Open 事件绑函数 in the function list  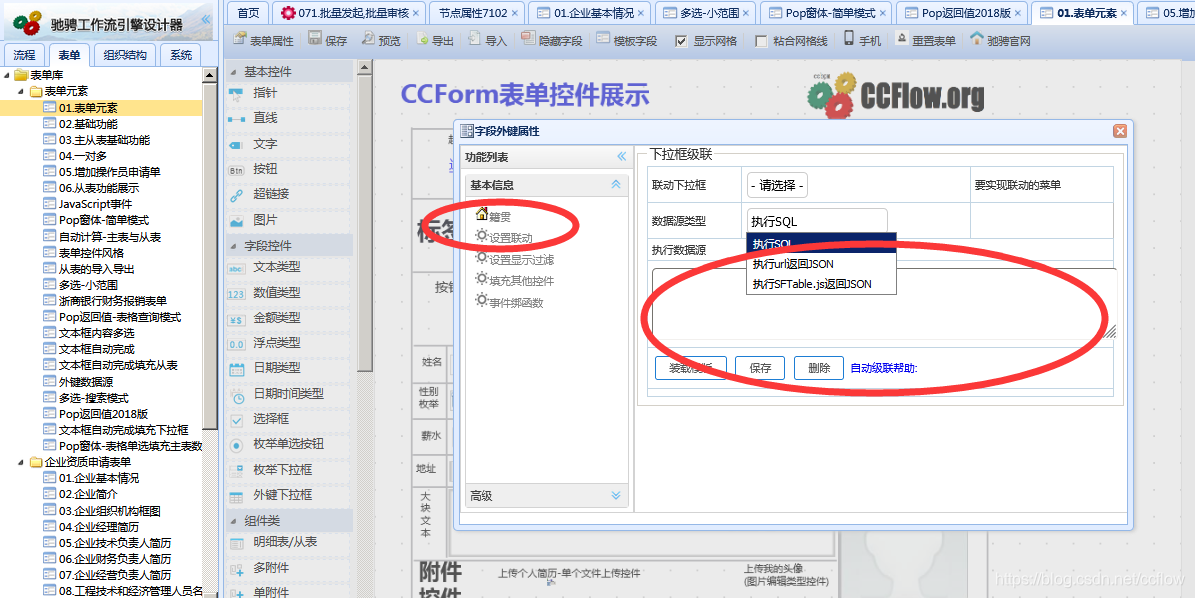516,302
